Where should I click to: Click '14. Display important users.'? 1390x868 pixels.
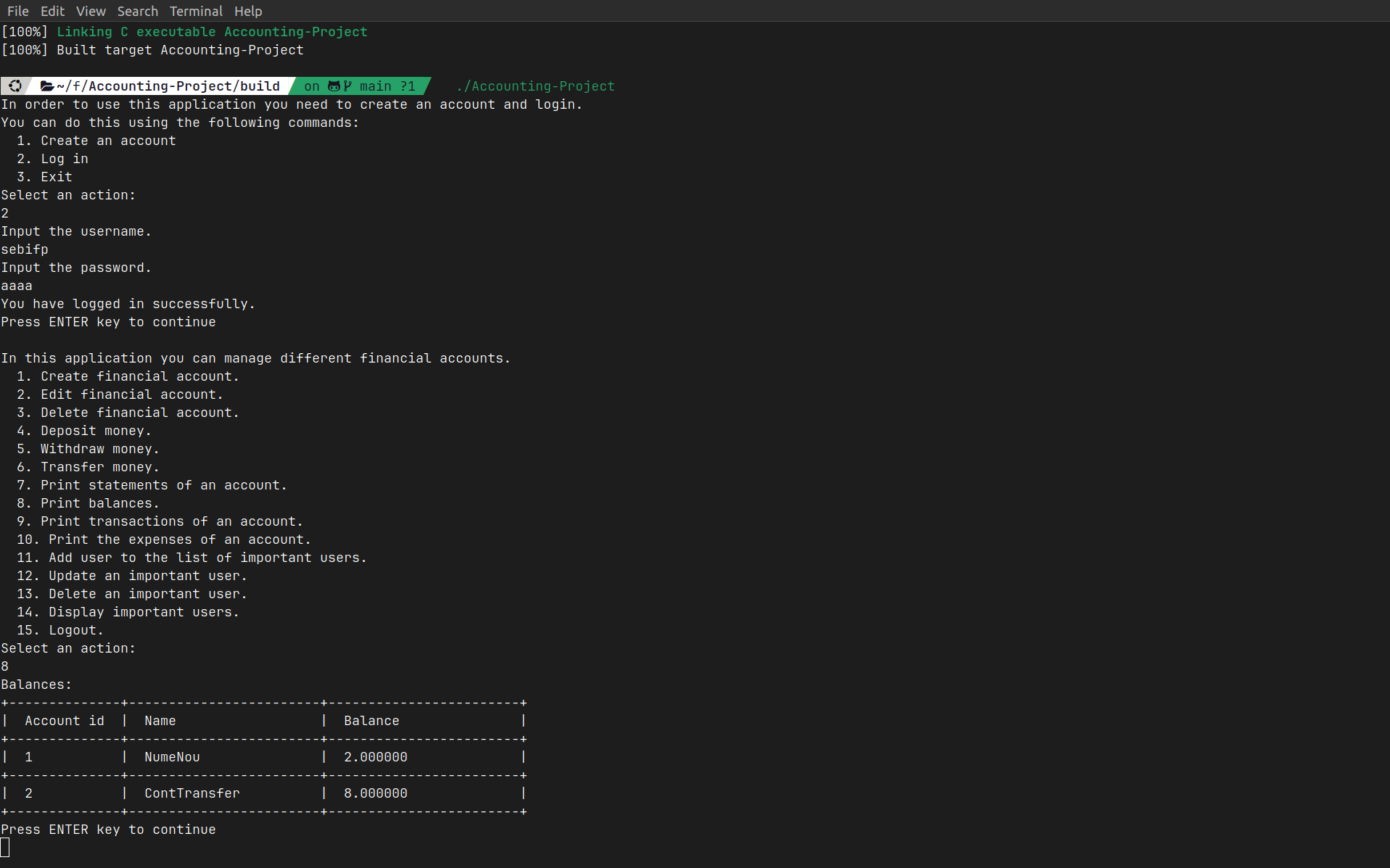point(128,612)
